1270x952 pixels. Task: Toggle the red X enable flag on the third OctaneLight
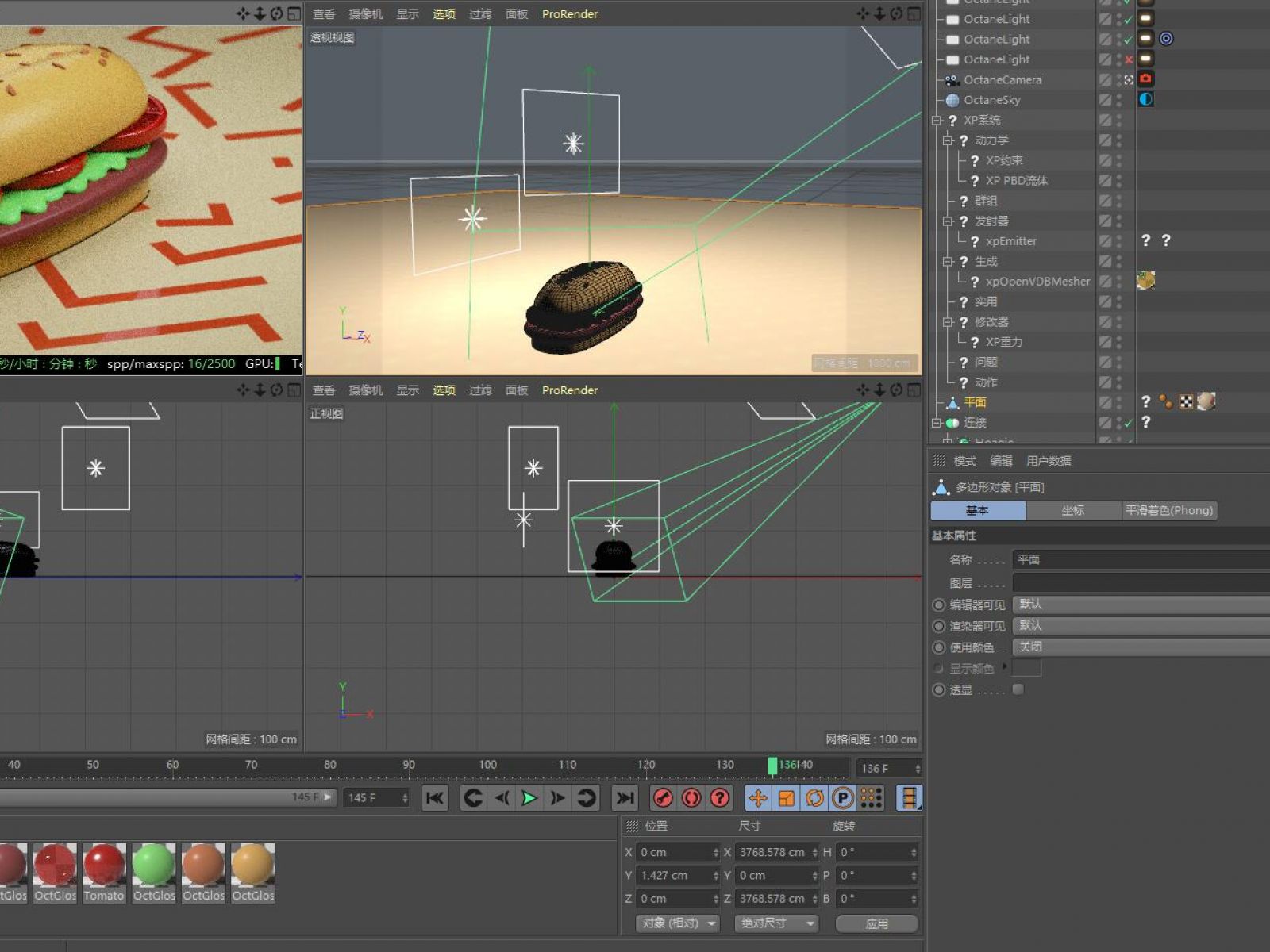tap(1128, 59)
